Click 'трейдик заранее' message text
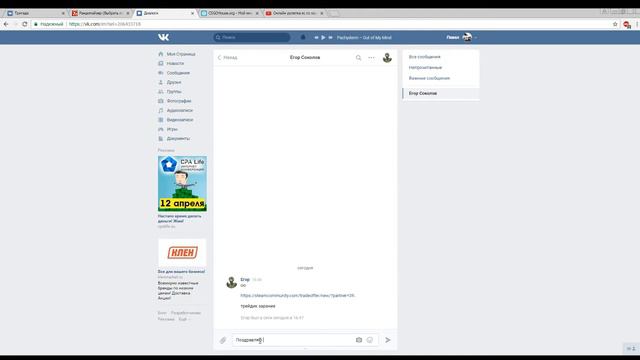Viewport: 640px width, 360px height. (258, 306)
